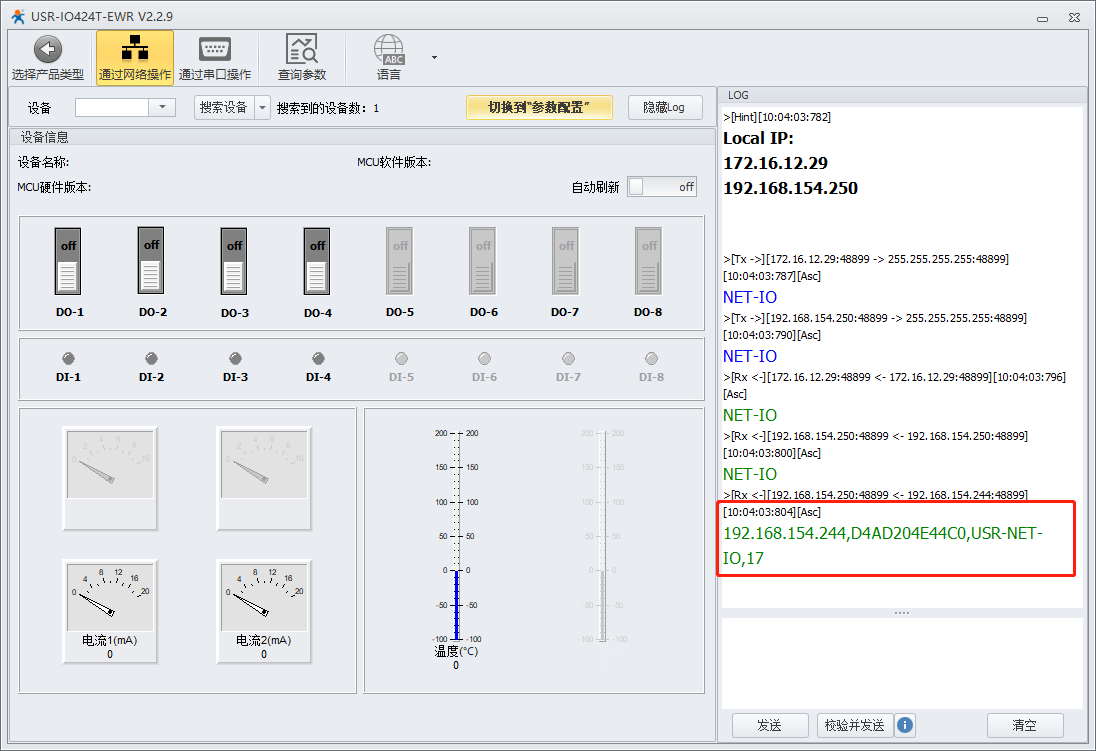Viewport: 1096px width, 751px height.
Task: Select the network operation icon
Action: coord(135,49)
